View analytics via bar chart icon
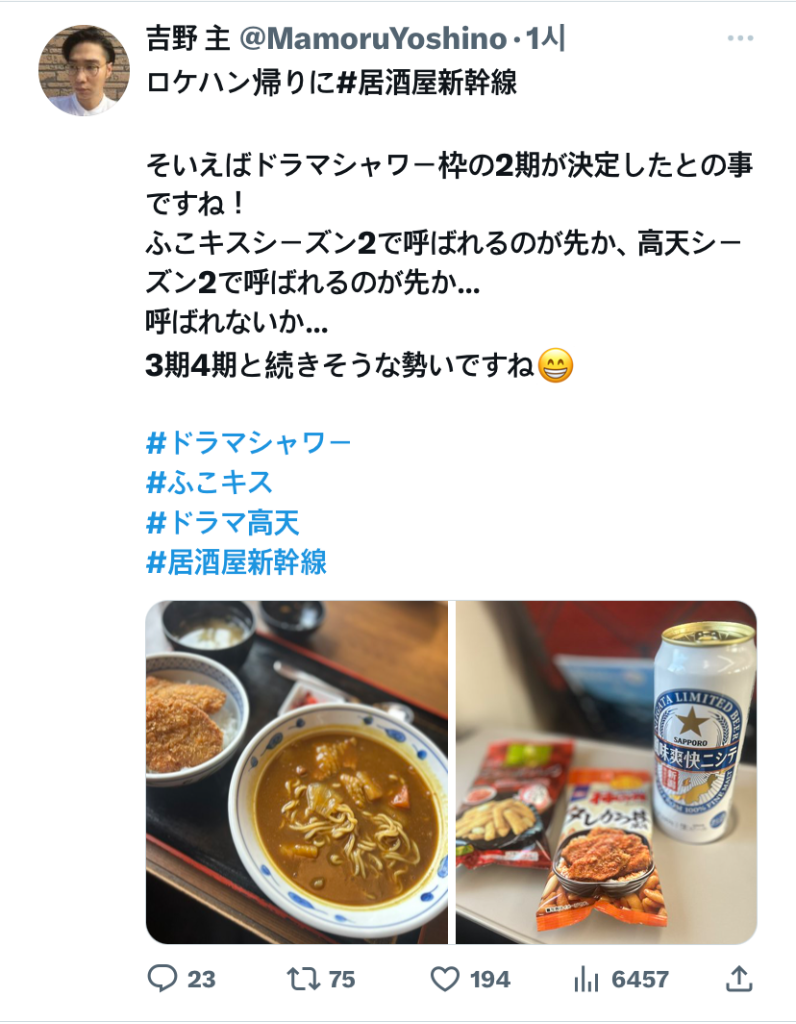 586,979
